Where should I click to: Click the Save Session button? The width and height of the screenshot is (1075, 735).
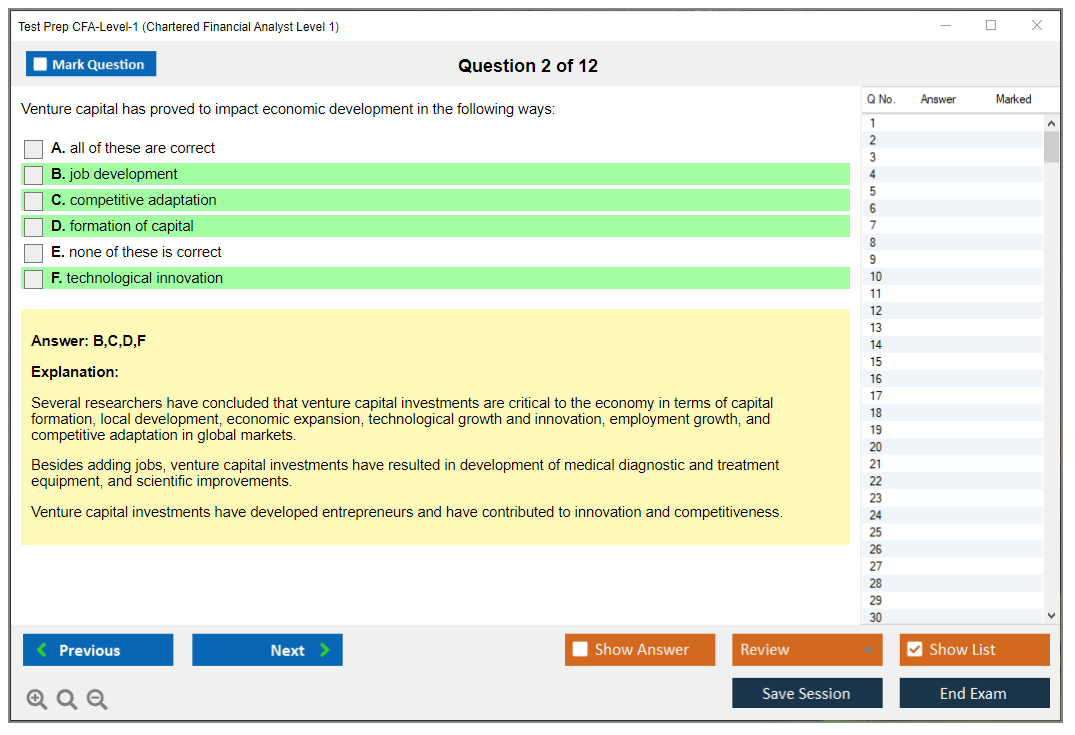pyautogui.click(x=807, y=693)
